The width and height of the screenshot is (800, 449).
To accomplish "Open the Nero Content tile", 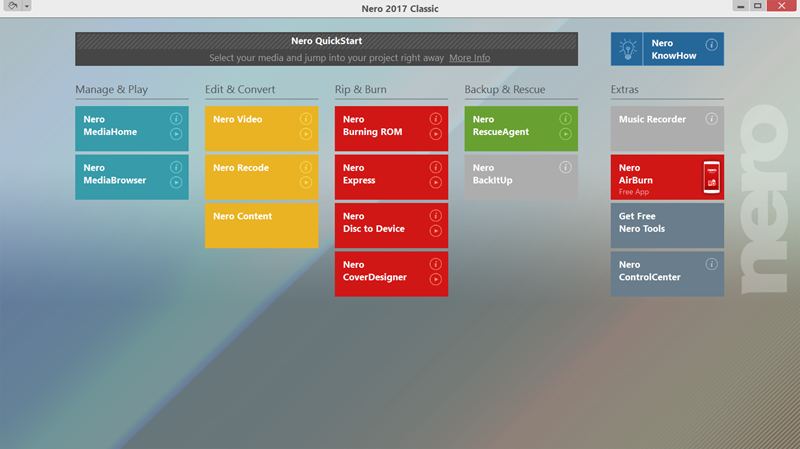I will pos(261,226).
